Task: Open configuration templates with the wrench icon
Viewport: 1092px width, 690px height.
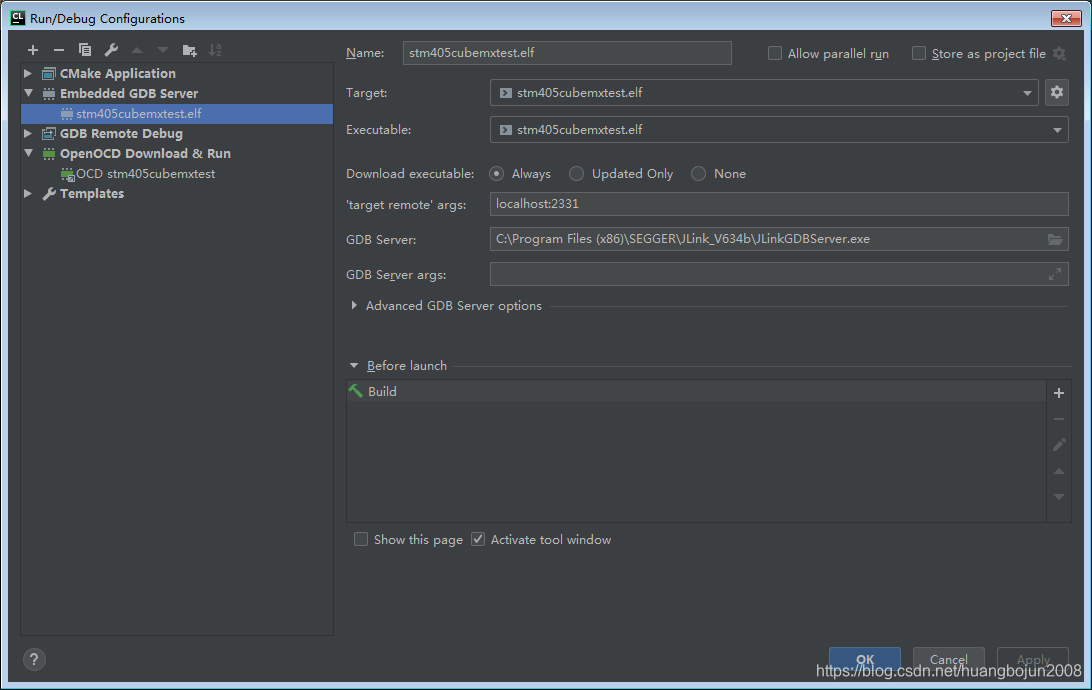Action: click(x=110, y=49)
